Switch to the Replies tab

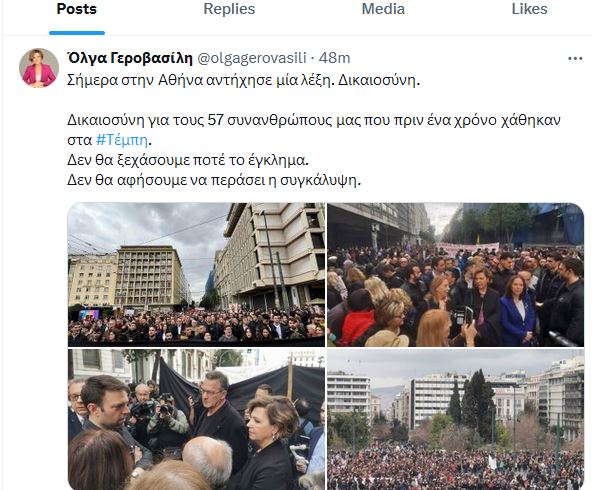click(229, 9)
